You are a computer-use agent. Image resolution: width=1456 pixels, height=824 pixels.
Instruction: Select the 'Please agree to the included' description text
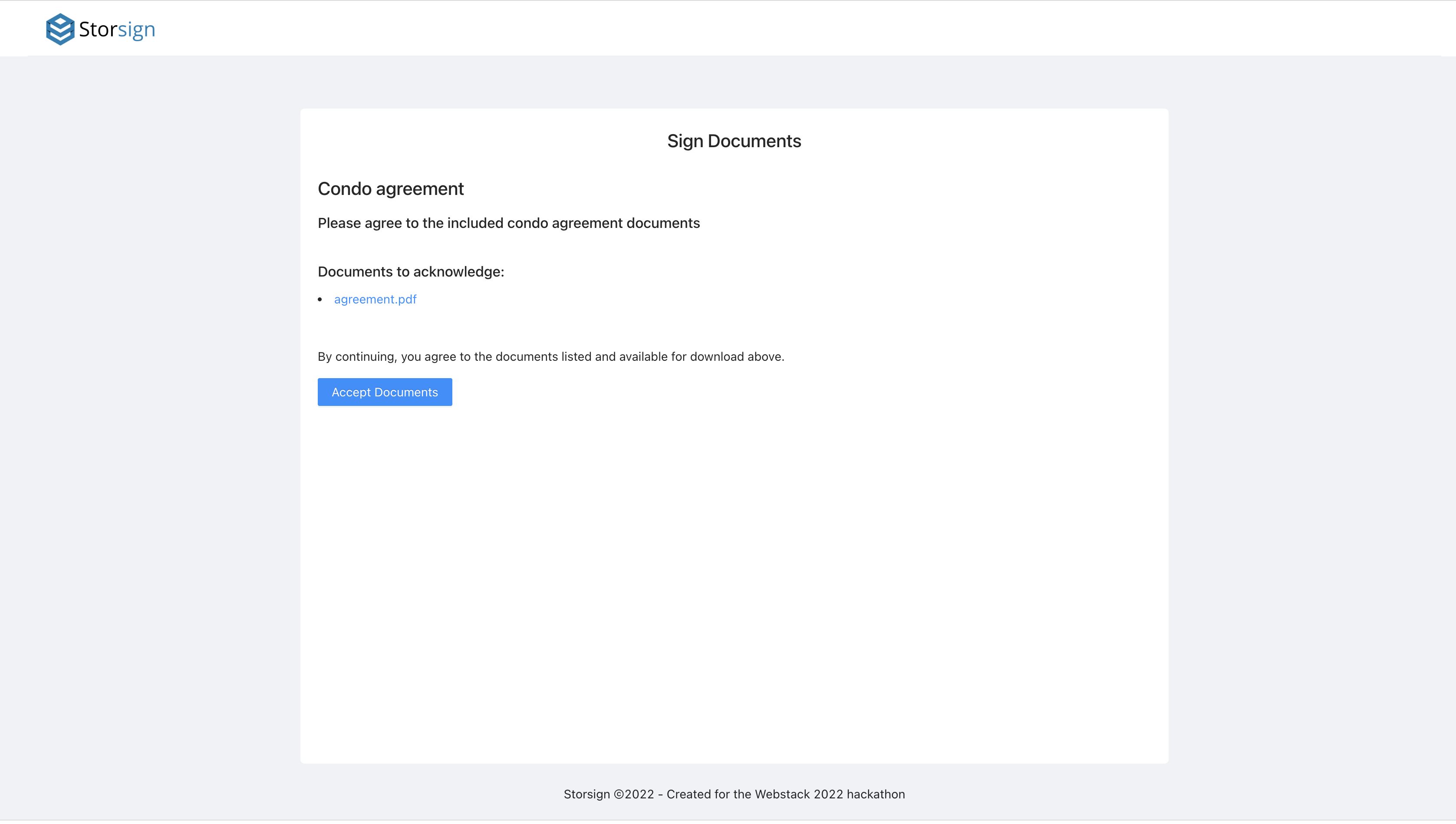pos(508,223)
